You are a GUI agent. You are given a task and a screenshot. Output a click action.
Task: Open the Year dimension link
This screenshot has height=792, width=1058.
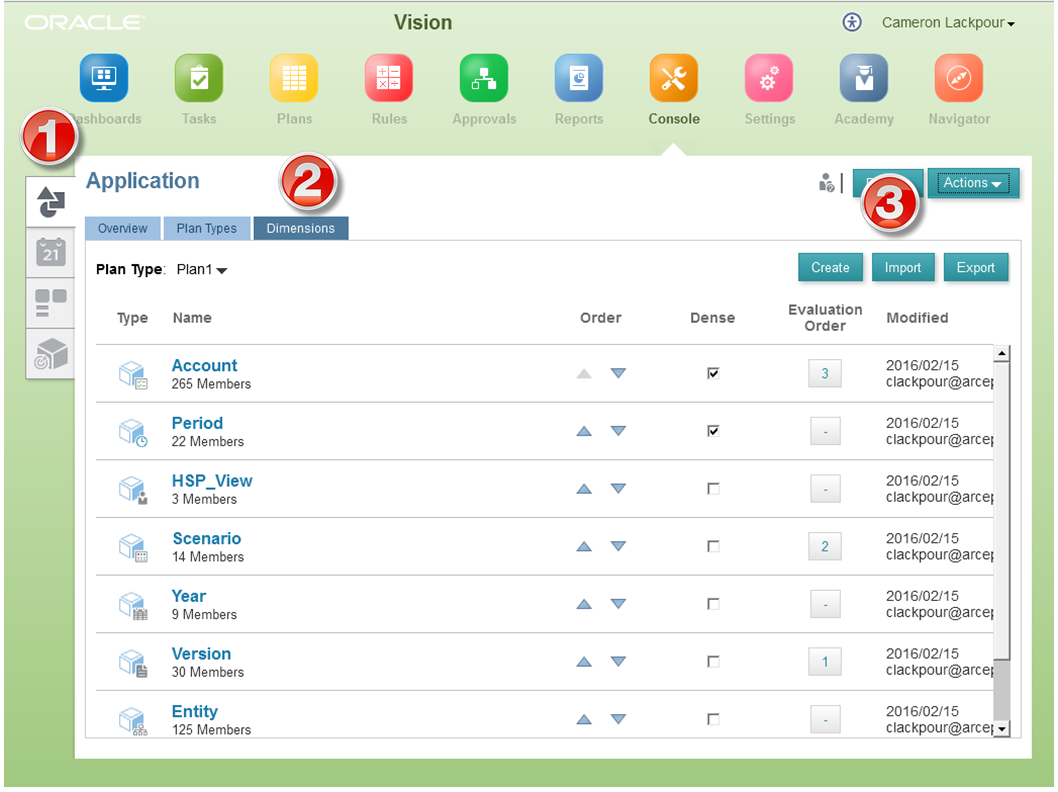(x=189, y=596)
